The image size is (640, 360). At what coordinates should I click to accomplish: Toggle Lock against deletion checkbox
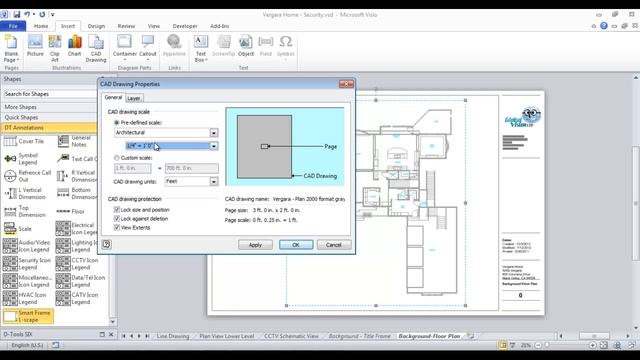click(117, 218)
